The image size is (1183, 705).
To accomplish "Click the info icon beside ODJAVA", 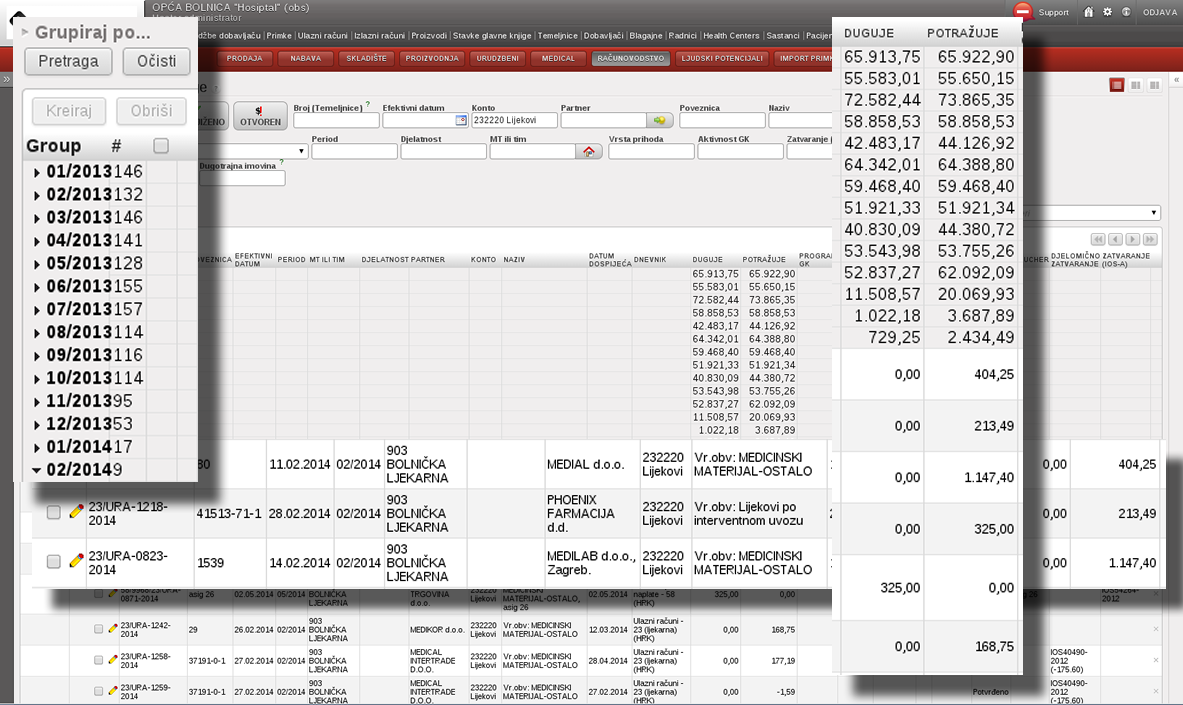I will 1126,12.
